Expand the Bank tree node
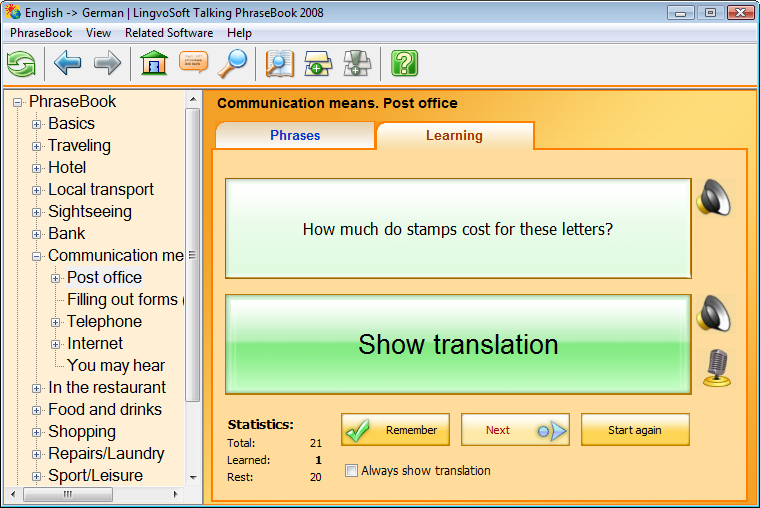Viewport: 760px width, 508px height. pos(36,234)
